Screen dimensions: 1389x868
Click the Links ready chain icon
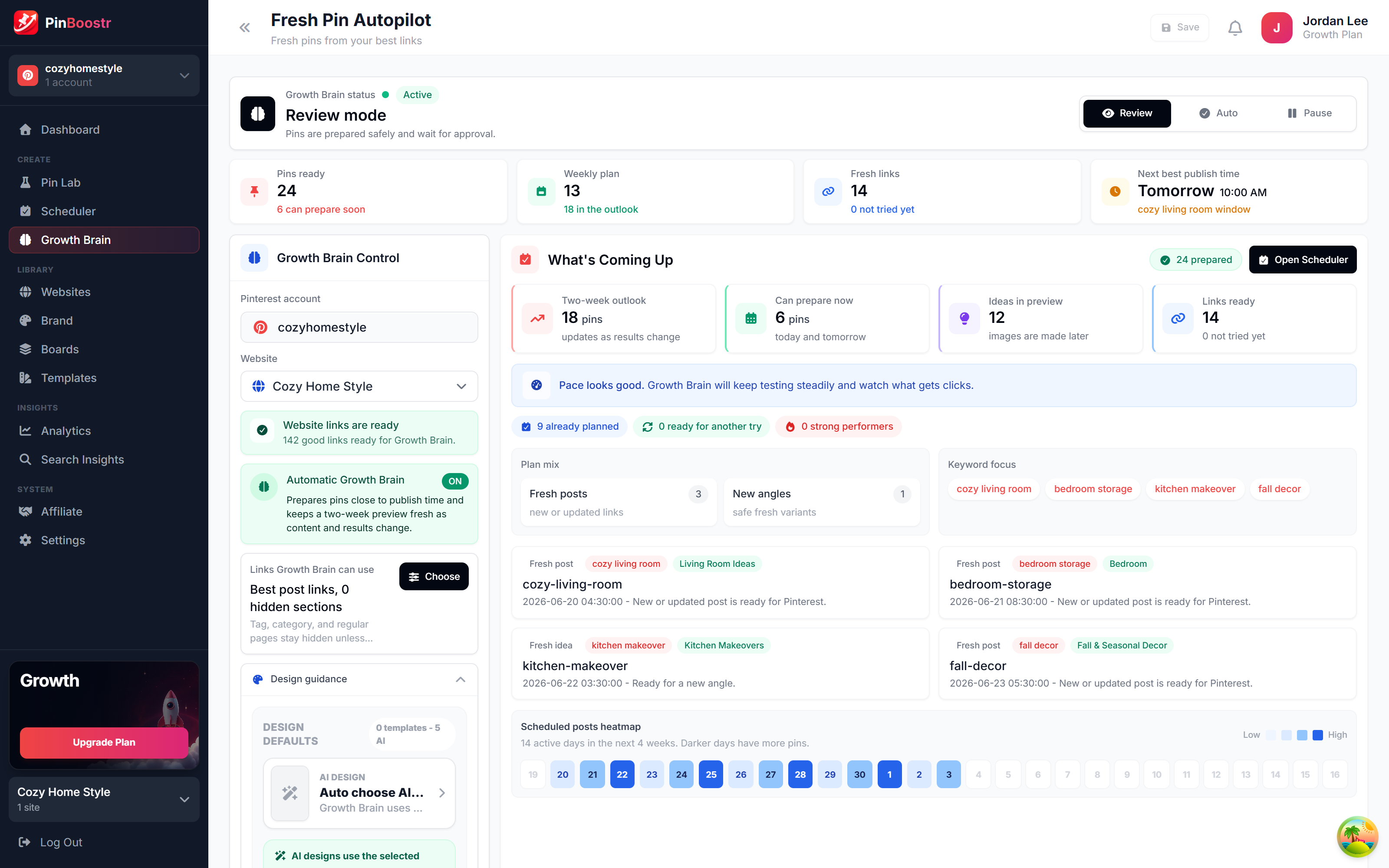[x=1178, y=318]
